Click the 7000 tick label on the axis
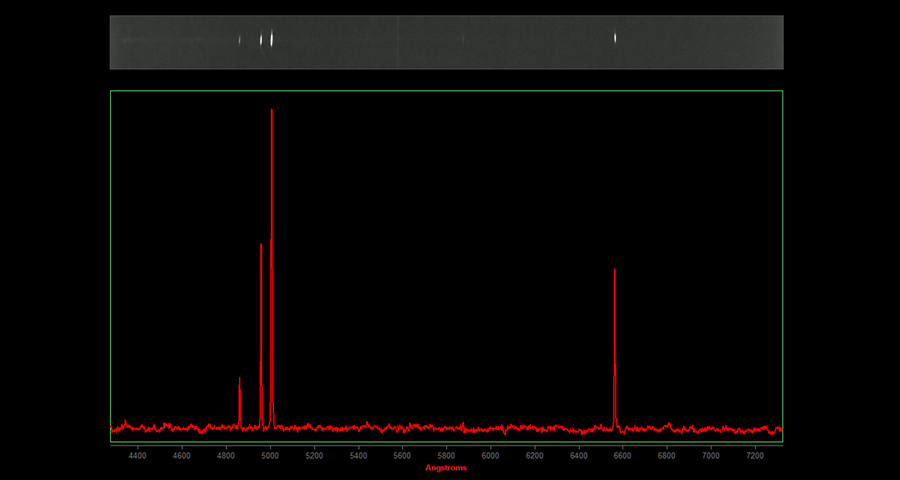Screen dimensions: 900x480 coord(710,455)
